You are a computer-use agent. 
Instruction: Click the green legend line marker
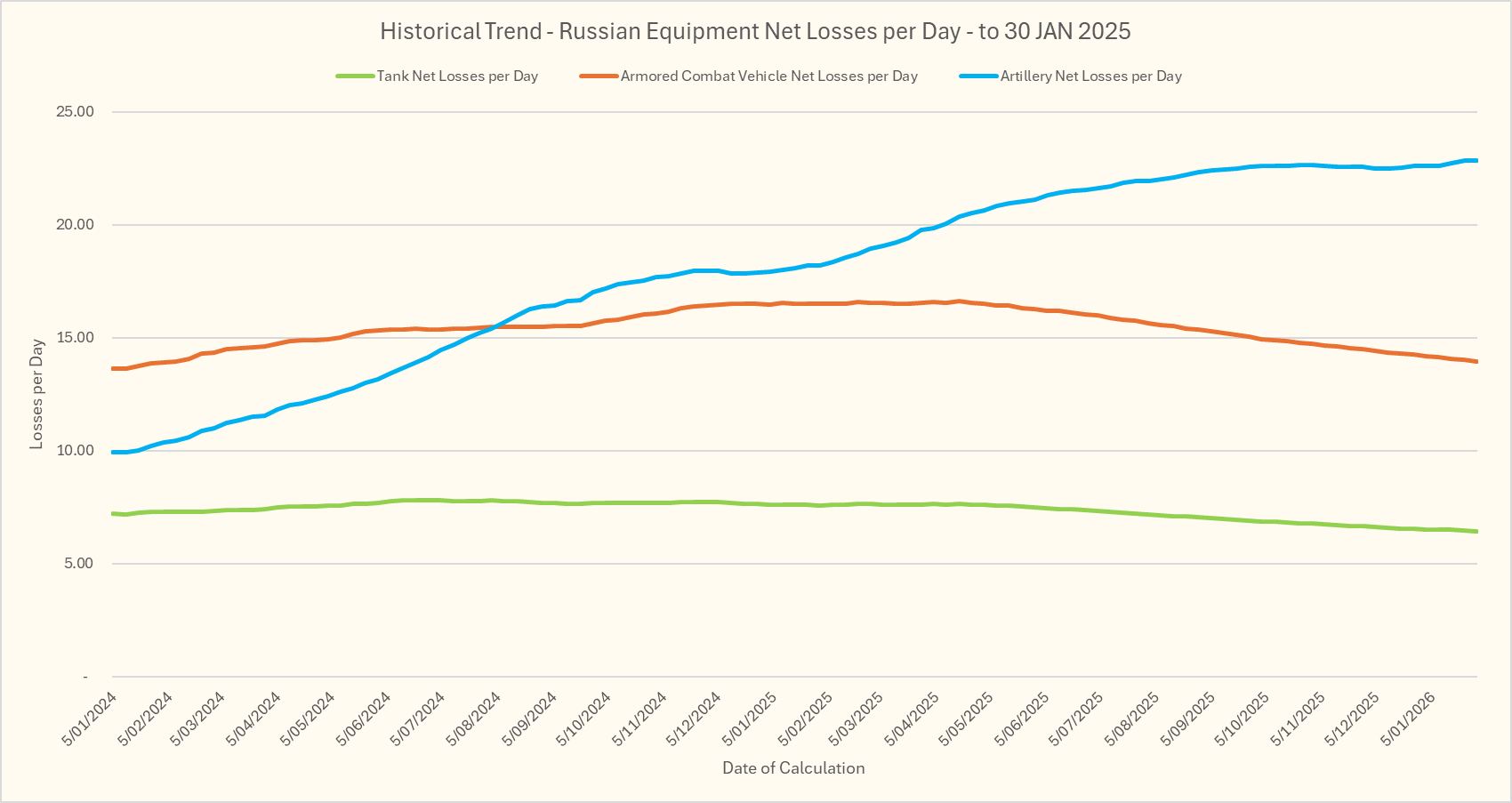tap(355, 76)
